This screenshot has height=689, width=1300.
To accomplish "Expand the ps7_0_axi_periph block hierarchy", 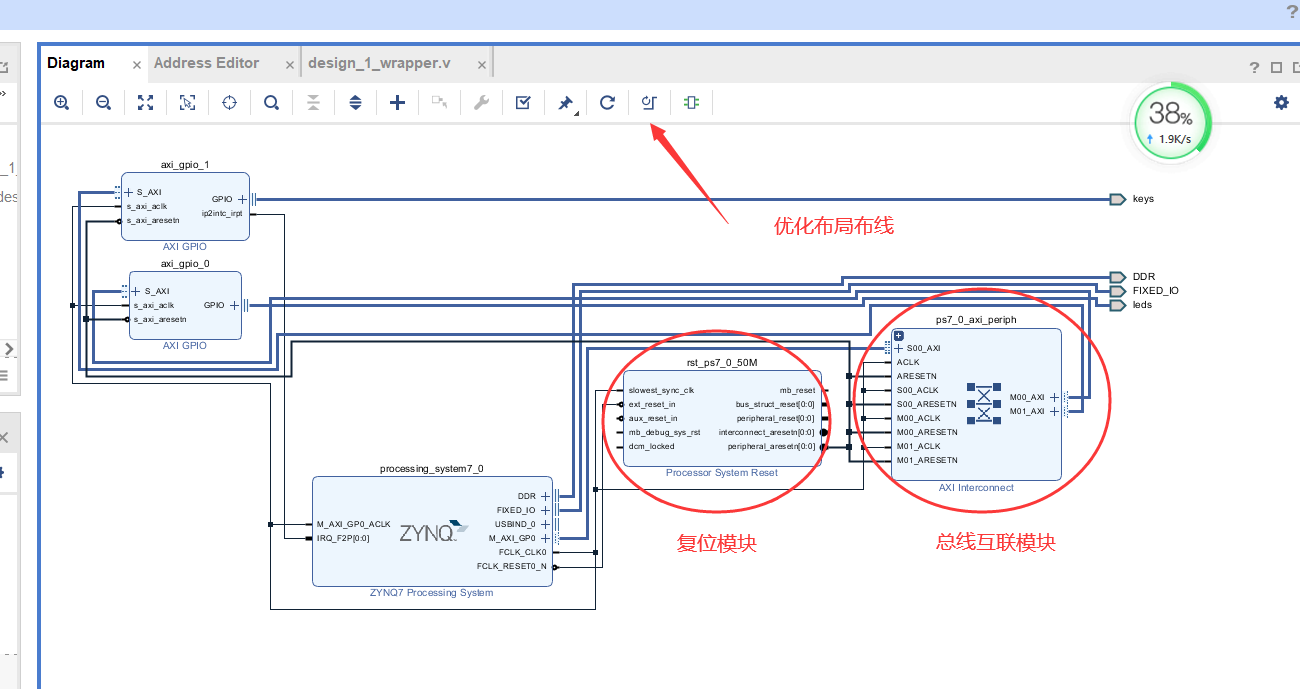I will point(899,336).
